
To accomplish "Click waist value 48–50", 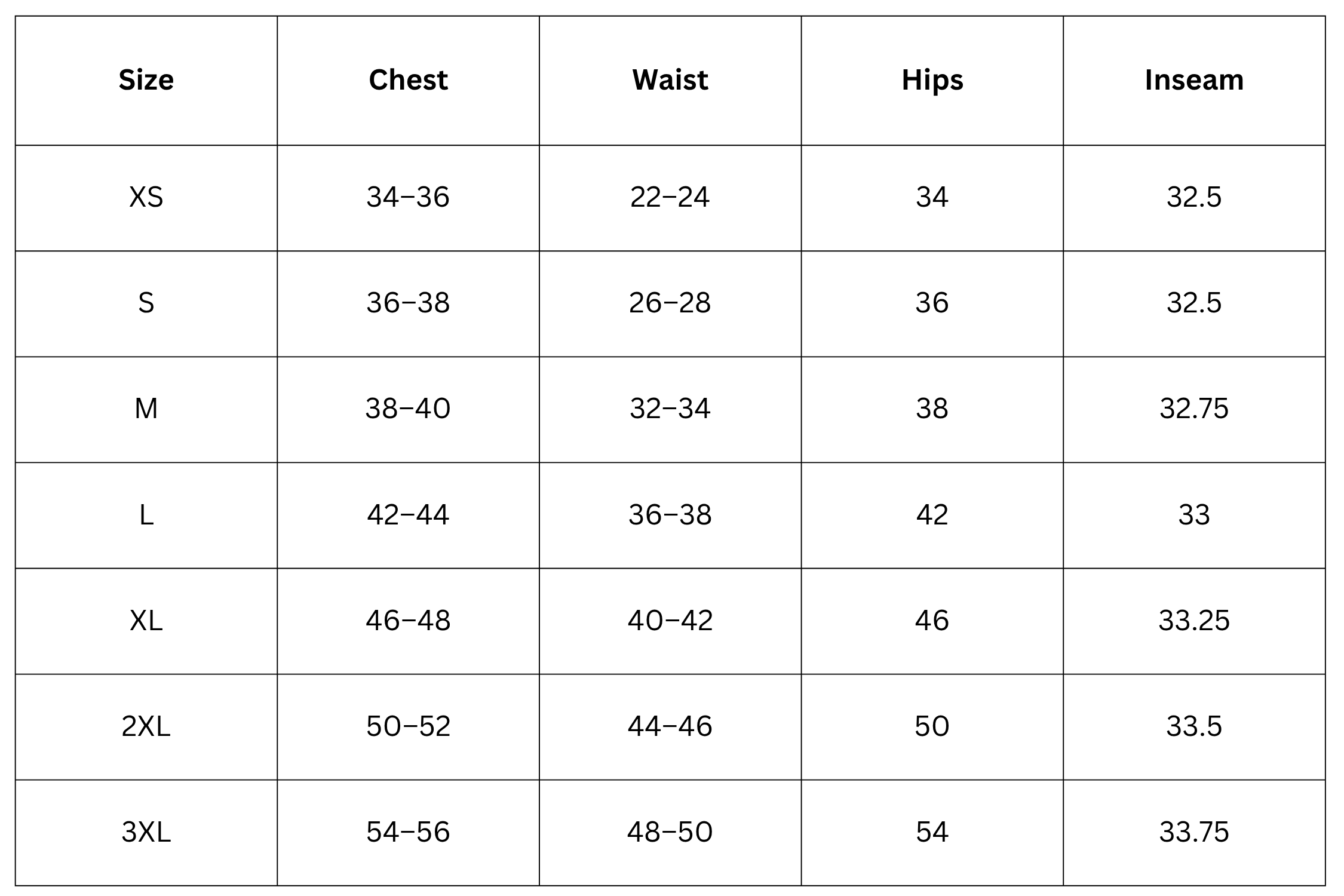I will click(670, 832).
